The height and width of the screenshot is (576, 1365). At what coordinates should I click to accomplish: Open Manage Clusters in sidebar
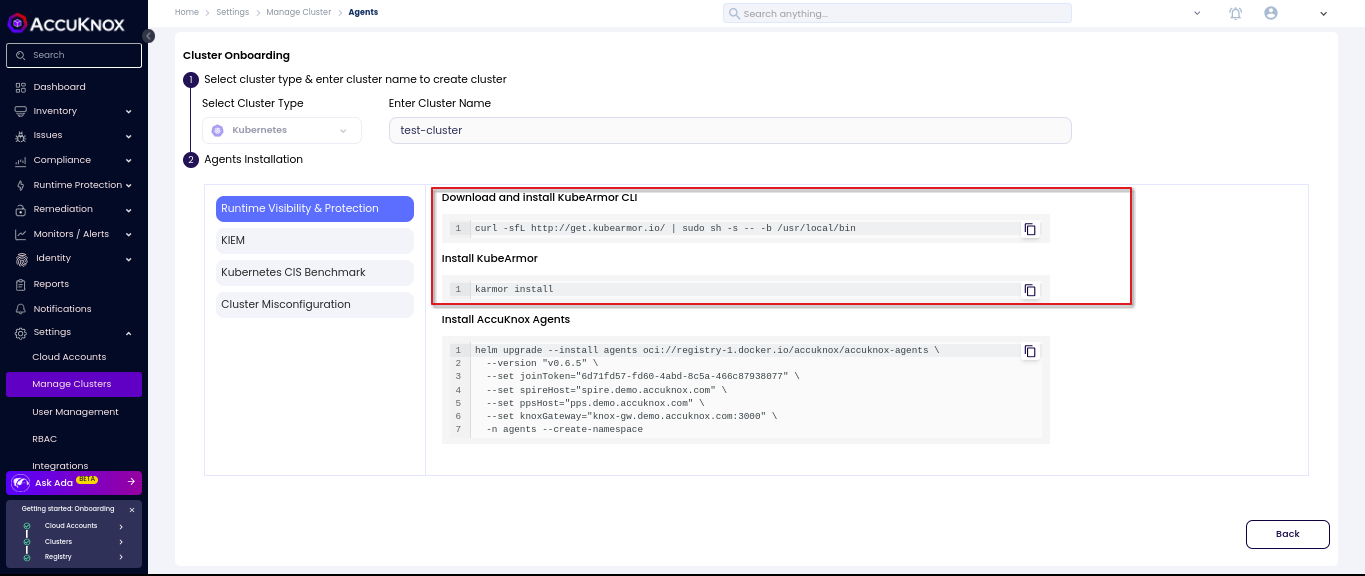coord(74,384)
